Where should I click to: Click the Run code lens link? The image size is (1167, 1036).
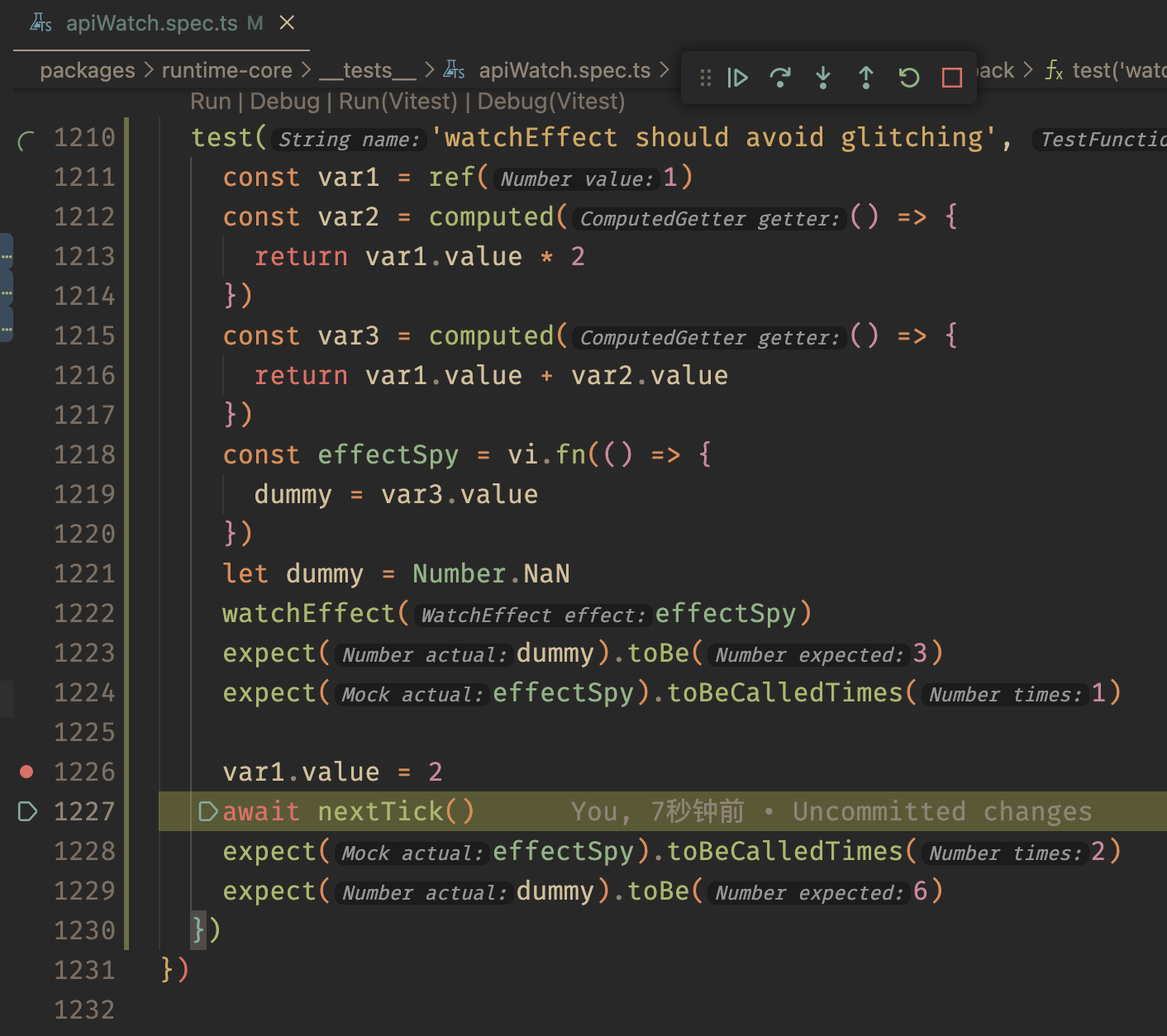point(210,102)
